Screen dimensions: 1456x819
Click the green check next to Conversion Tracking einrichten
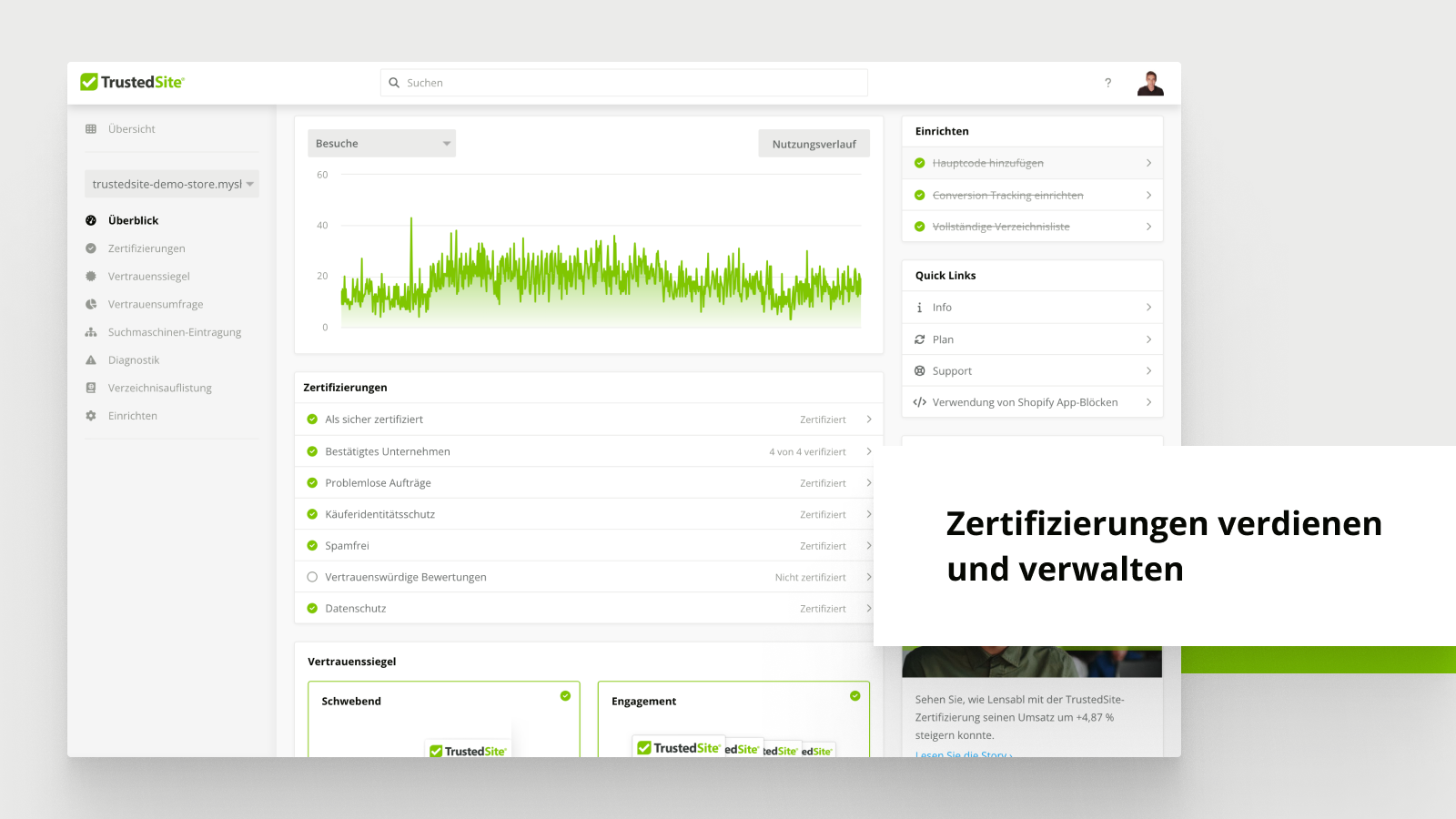(x=920, y=196)
